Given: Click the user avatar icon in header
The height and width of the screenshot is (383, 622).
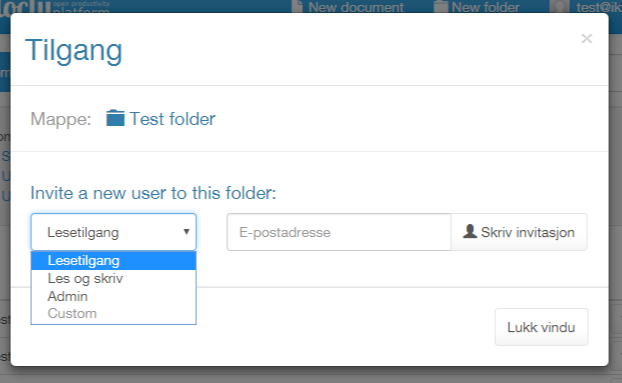Looking at the screenshot, I should point(559,7).
